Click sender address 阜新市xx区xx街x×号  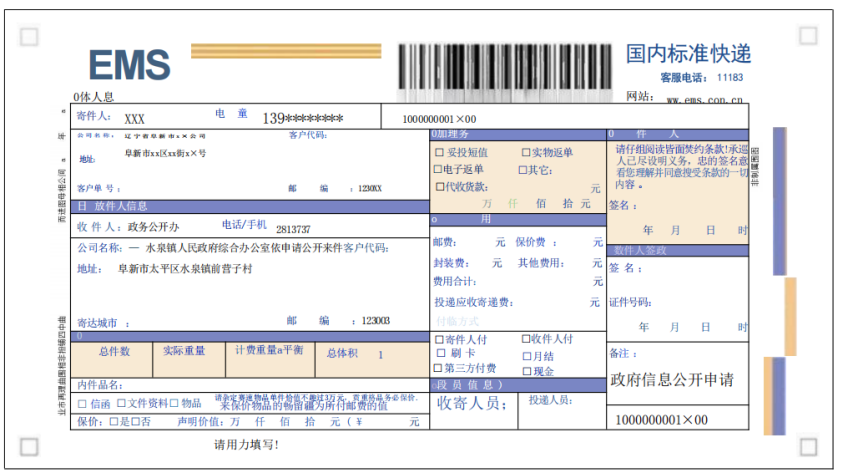[165, 154]
